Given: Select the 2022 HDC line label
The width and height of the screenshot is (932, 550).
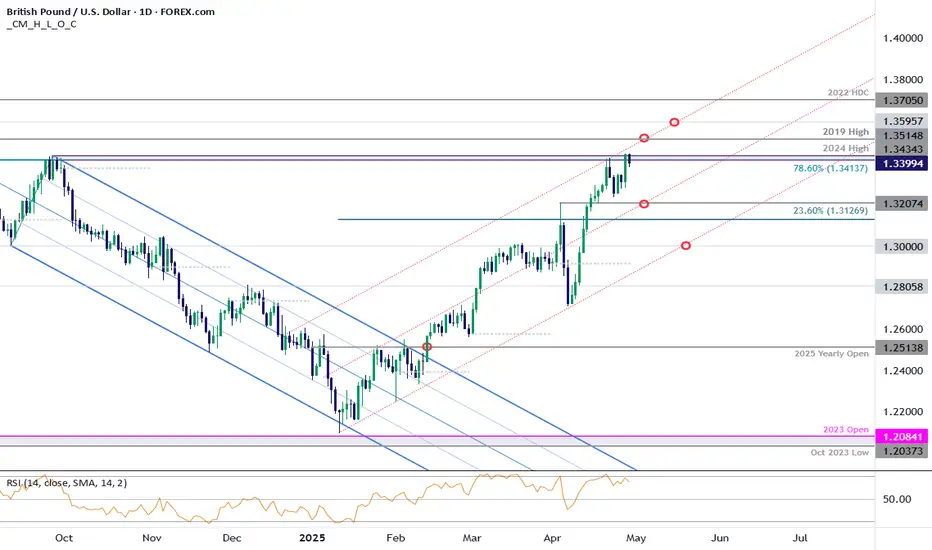Looking at the screenshot, I should pos(848,93).
